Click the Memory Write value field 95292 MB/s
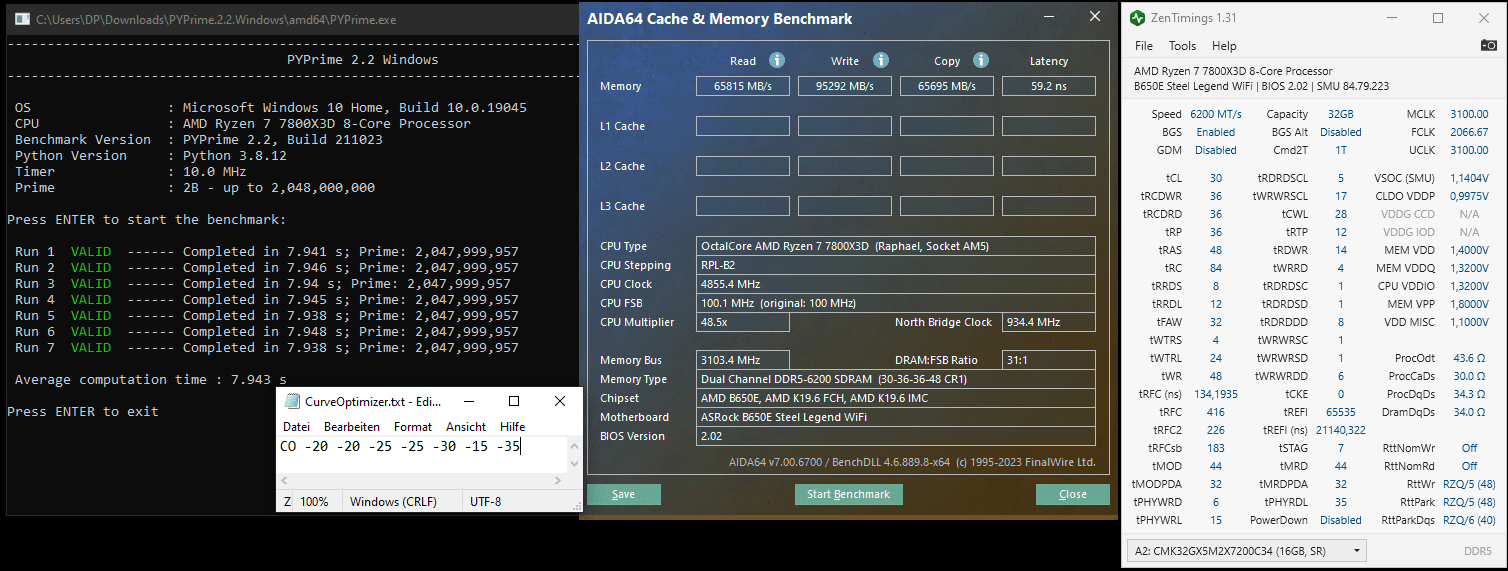 point(845,86)
